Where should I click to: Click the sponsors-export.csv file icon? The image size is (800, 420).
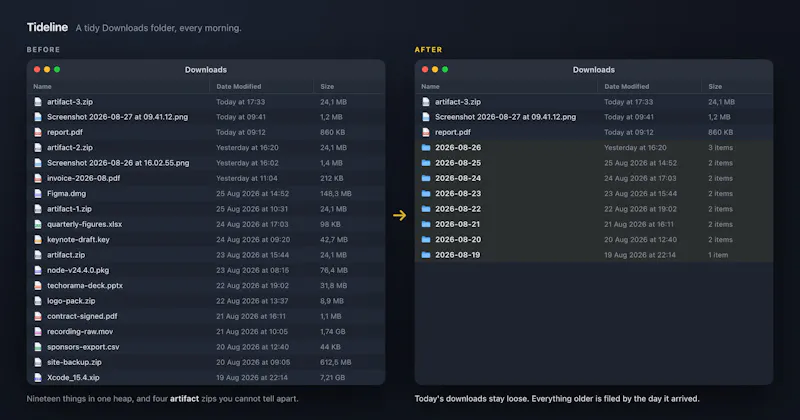point(38,347)
